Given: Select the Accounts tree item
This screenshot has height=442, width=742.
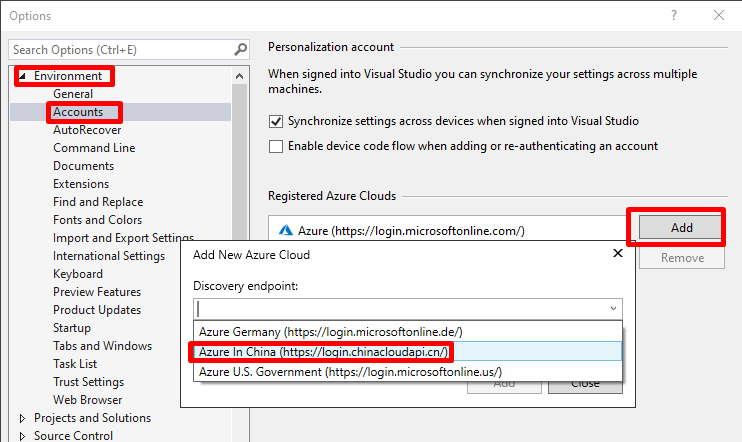Looking at the screenshot, I should [x=78, y=112].
